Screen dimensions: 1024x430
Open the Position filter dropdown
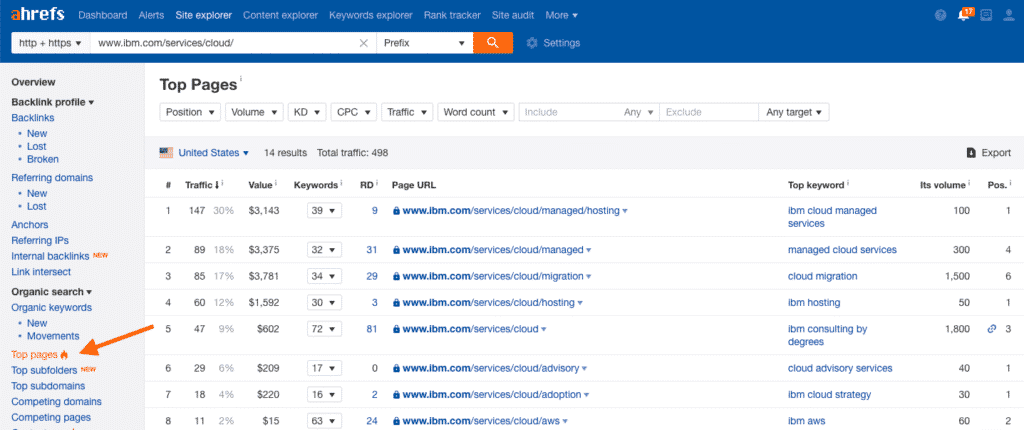190,112
